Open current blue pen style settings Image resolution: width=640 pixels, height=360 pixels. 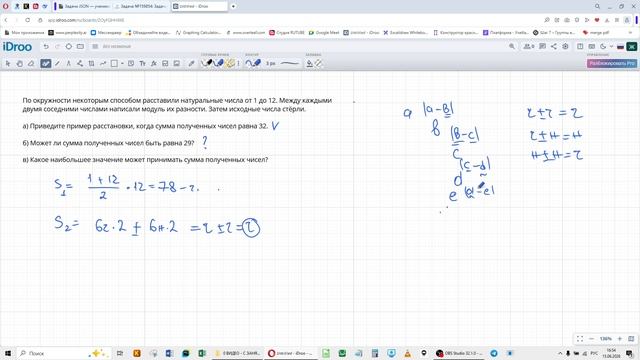point(253,63)
